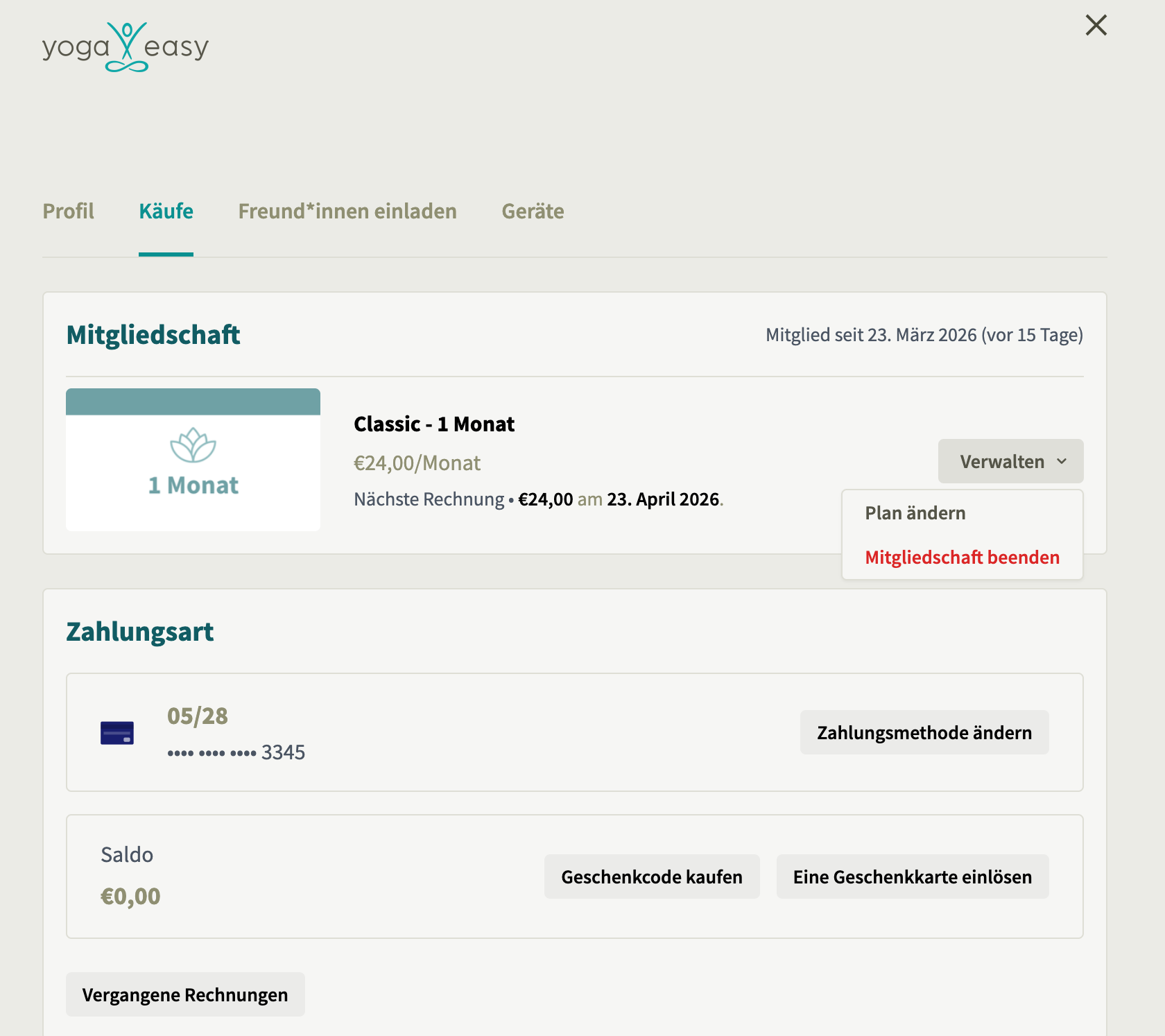Viewport: 1165px width, 1036px height.
Task: Click the Classic - 1 Monat plan title
Action: point(434,424)
